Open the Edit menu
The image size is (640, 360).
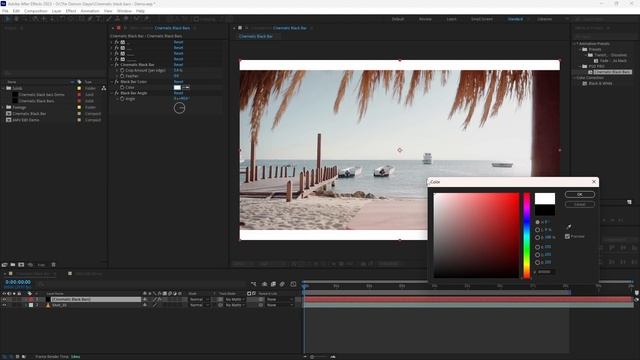pos(16,11)
